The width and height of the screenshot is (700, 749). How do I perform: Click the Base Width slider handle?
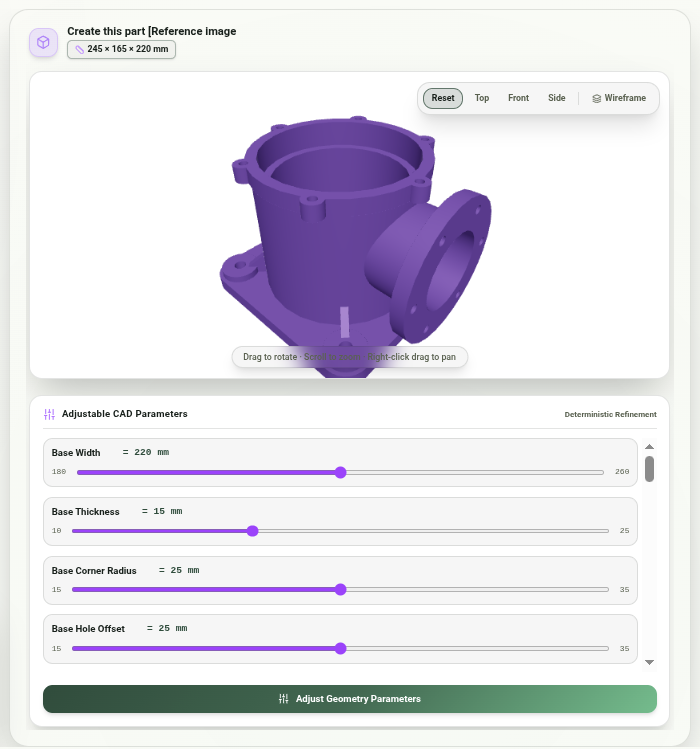point(340,472)
